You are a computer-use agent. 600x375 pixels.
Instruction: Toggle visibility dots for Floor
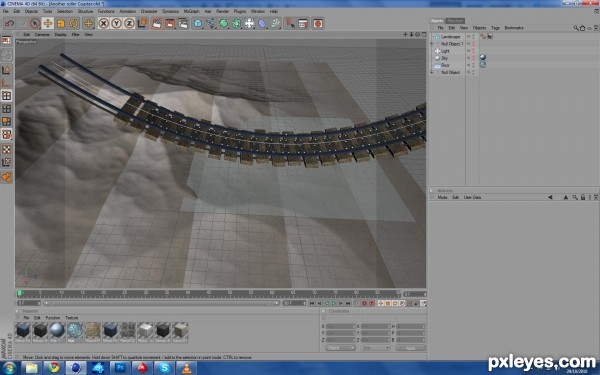coord(473,65)
